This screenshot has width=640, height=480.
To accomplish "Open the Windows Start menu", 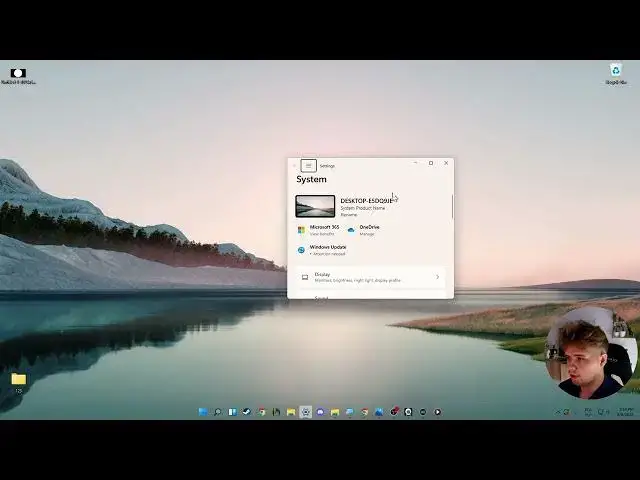I will tap(203, 412).
